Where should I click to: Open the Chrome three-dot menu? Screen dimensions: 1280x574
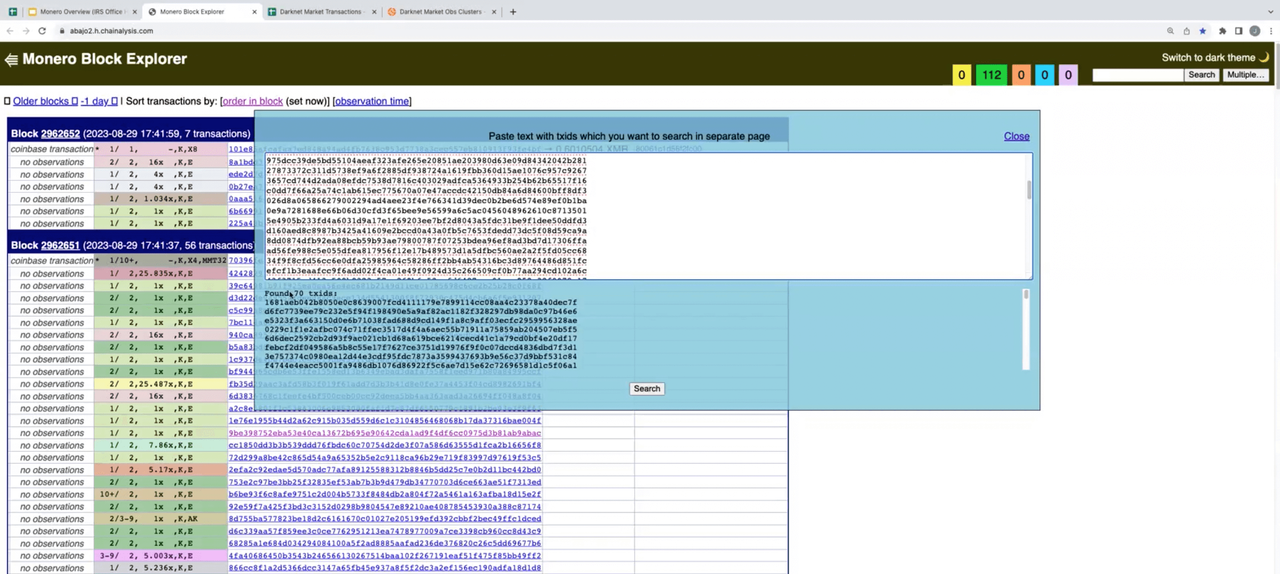coord(1270,31)
